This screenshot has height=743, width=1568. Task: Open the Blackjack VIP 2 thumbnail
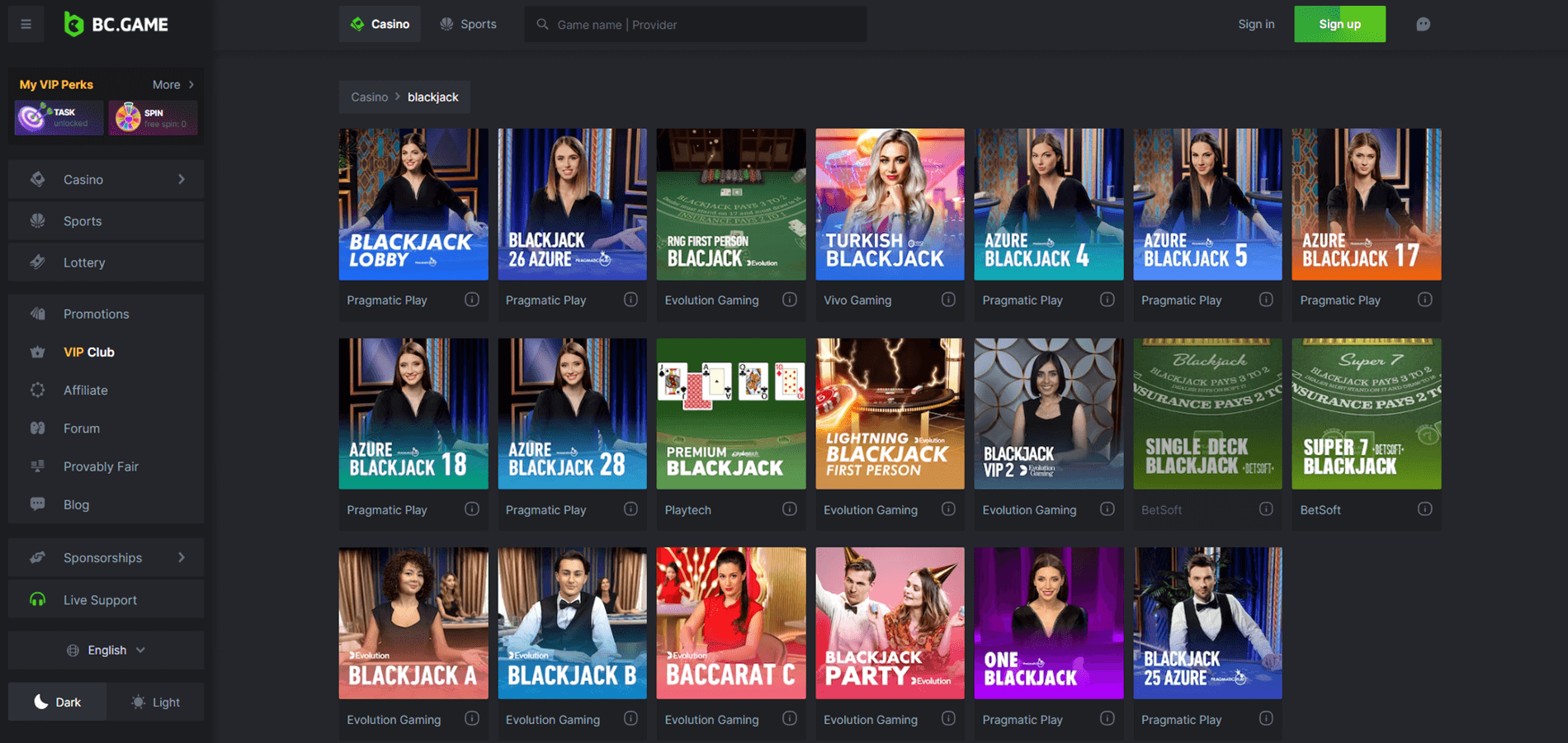click(1049, 414)
